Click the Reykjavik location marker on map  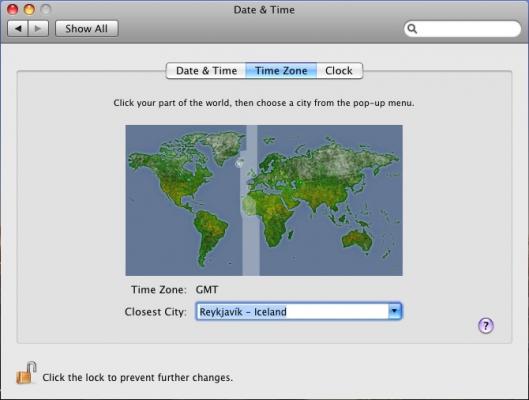(x=239, y=164)
